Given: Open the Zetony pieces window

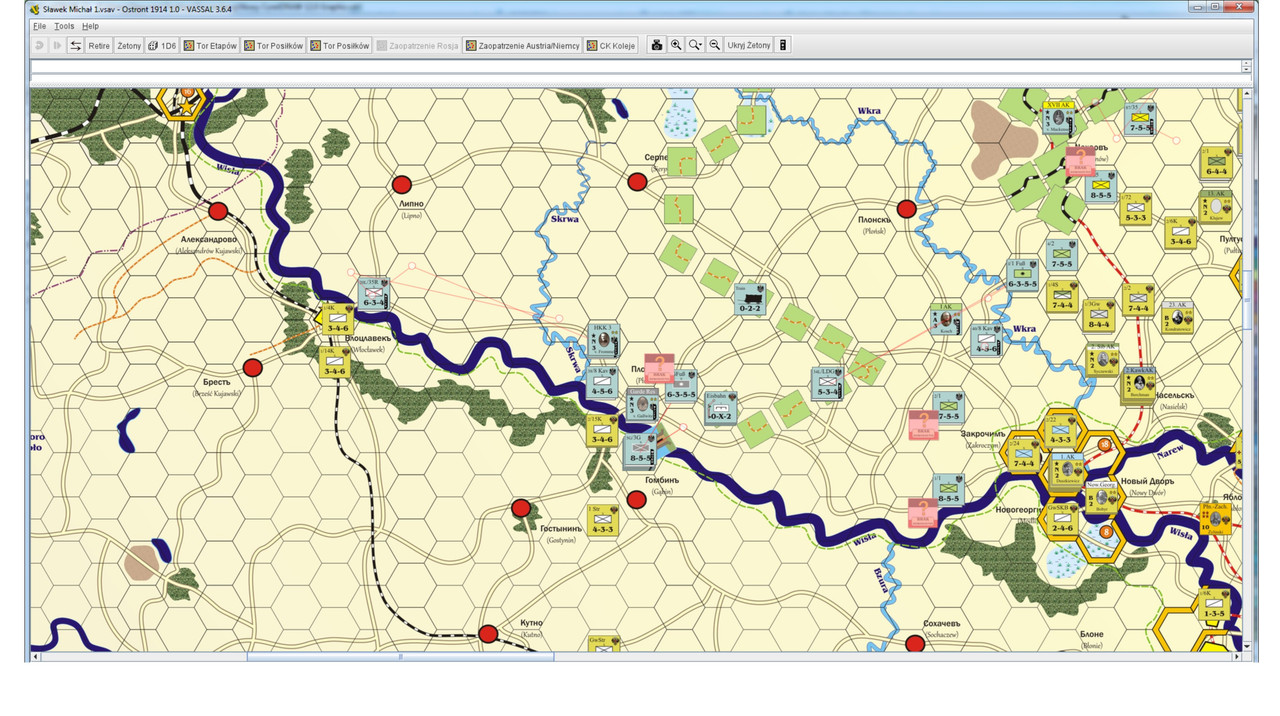Looking at the screenshot, I should [129, 45].
